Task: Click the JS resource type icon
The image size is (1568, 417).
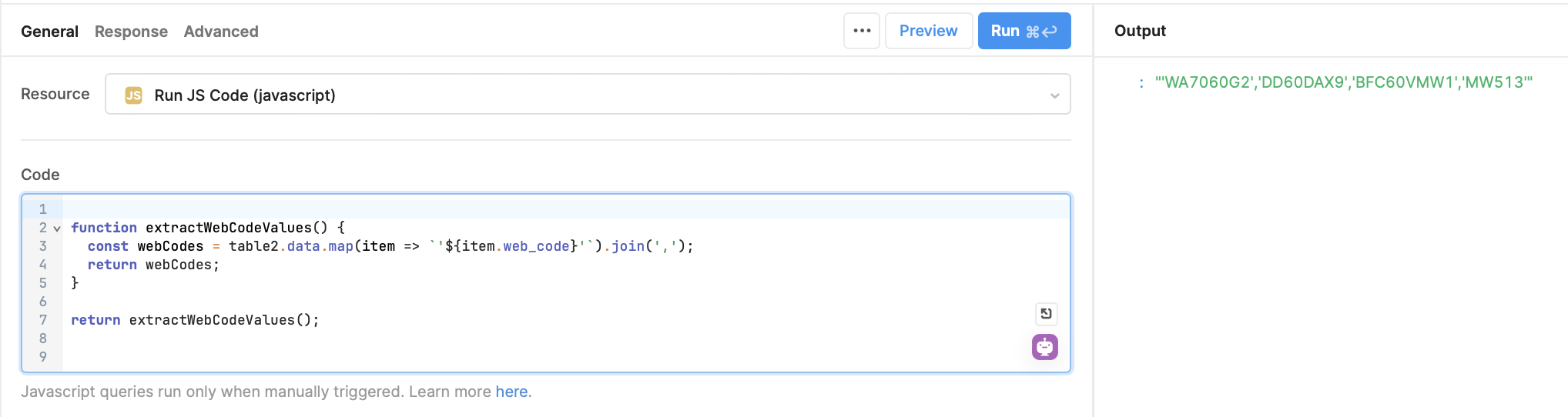Action: (x=133, y=95)
